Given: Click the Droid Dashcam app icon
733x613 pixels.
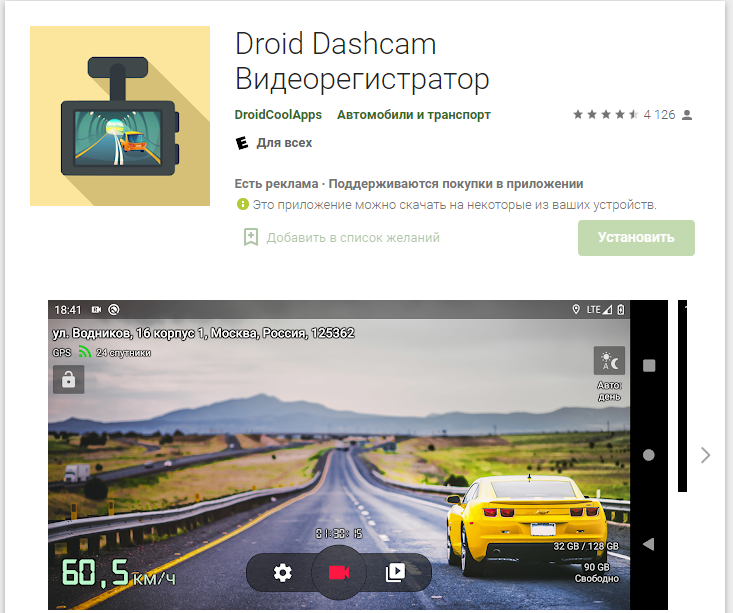Looking at the screenshot, I should [x=120, y=116].
